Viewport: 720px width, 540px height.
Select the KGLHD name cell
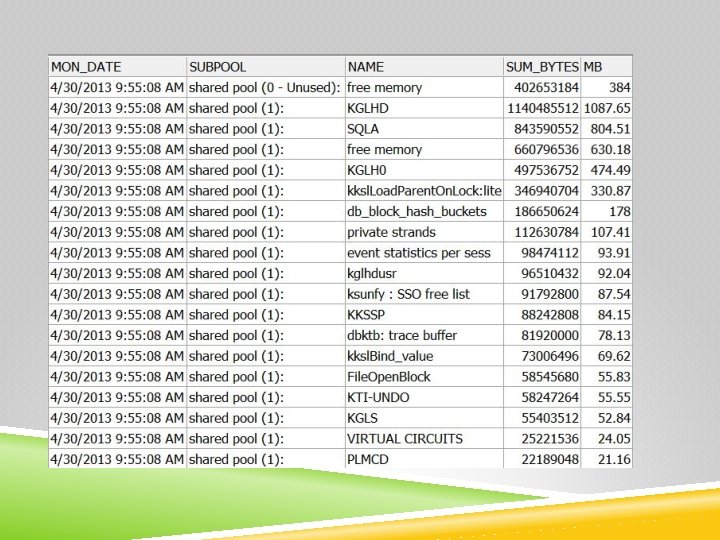424,108
